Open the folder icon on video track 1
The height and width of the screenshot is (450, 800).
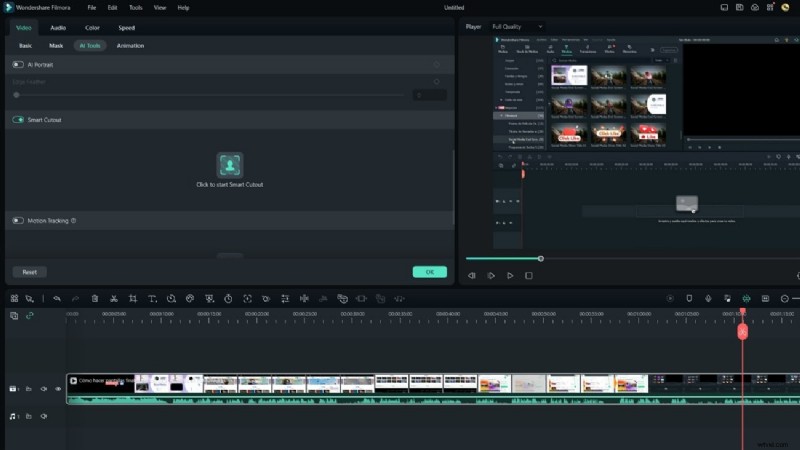point(29,389)
